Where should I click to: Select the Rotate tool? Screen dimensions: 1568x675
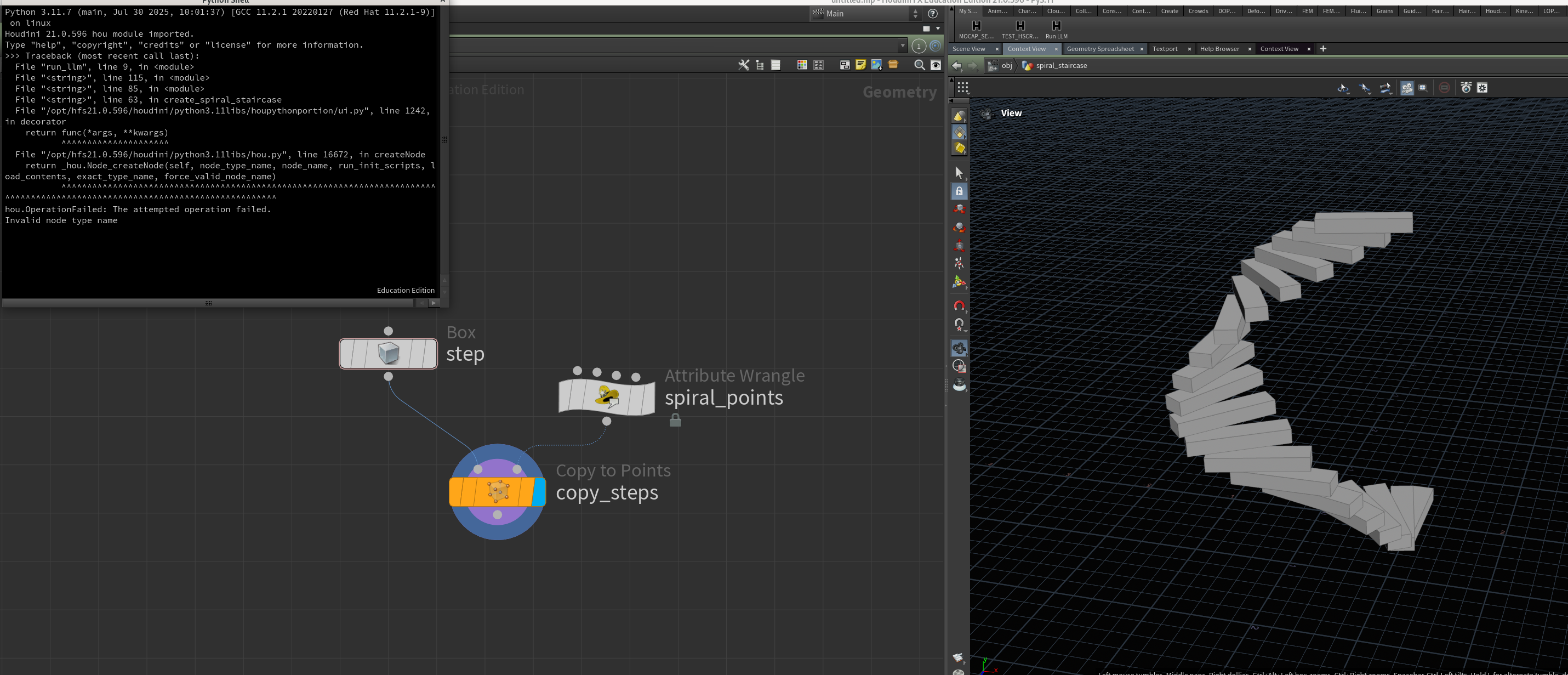[959, 228]
